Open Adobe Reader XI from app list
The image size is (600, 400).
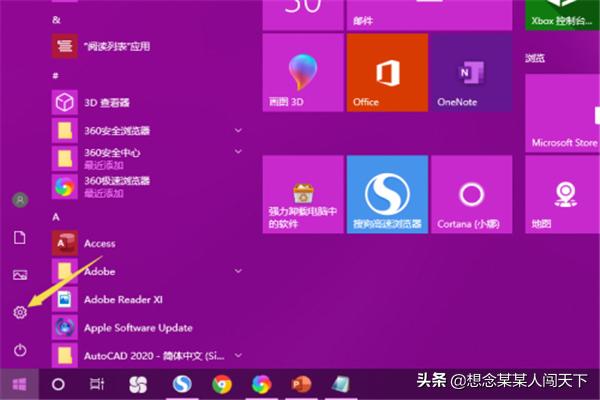pos(149,299)
